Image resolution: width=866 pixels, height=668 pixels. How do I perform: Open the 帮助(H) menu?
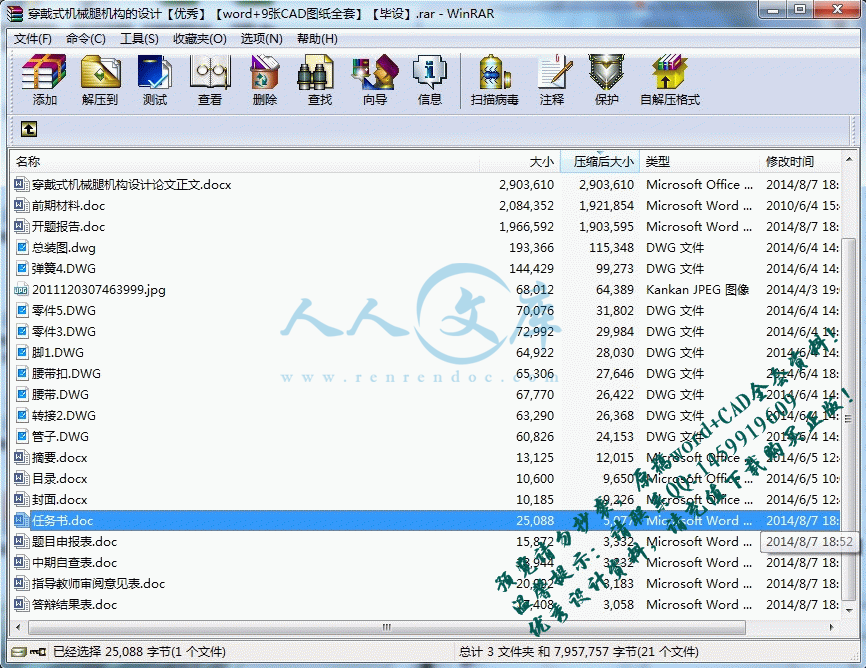click(317, 39)
